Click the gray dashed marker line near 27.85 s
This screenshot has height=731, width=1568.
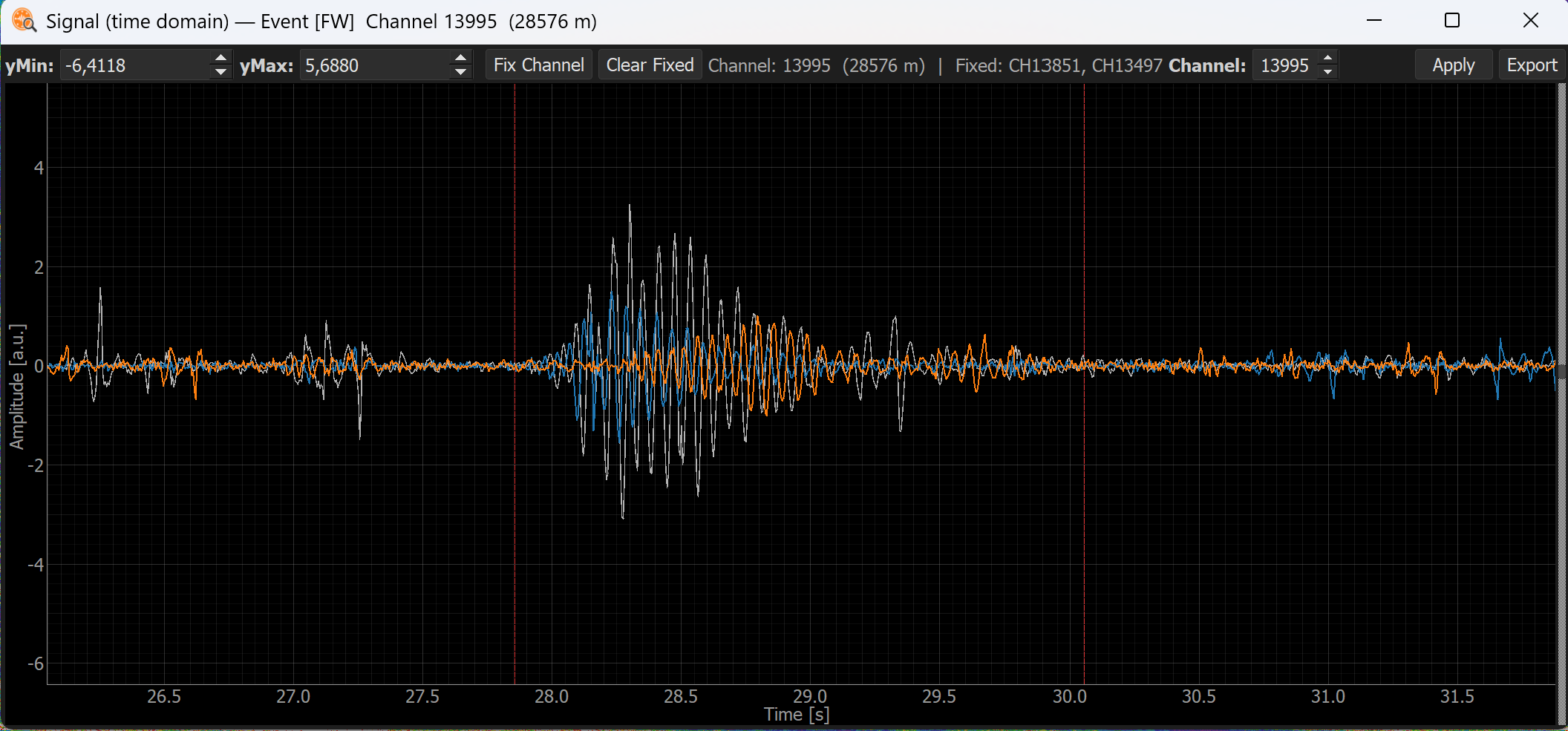click(514, 383)
